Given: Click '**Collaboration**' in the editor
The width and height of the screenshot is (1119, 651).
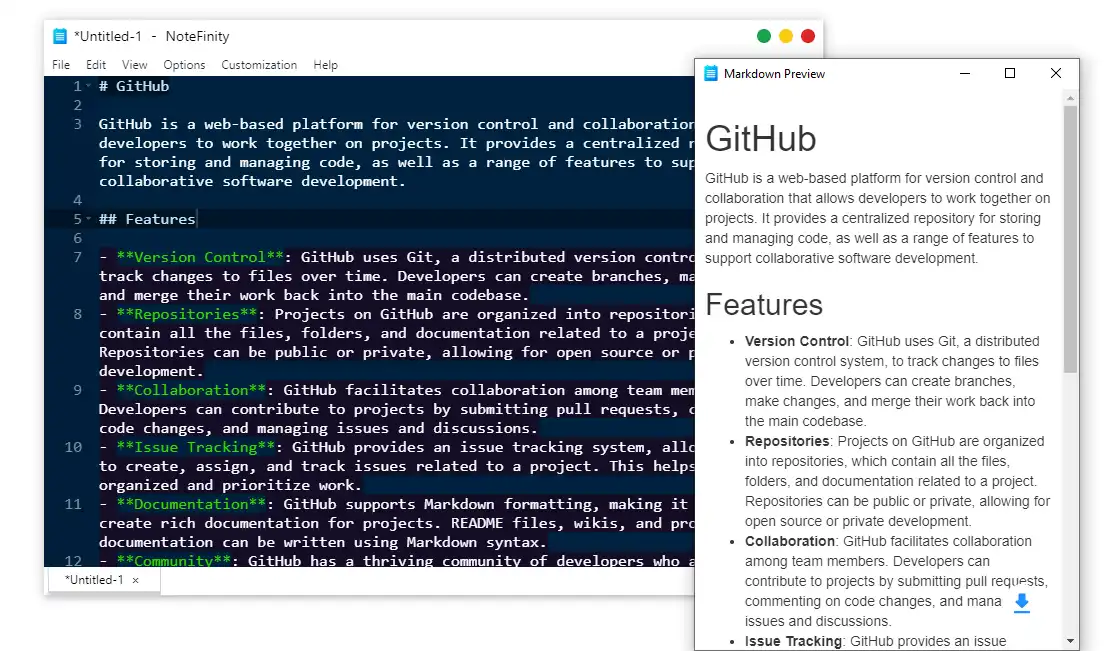Looking at the screenshot, I should [x=191, y=390].
